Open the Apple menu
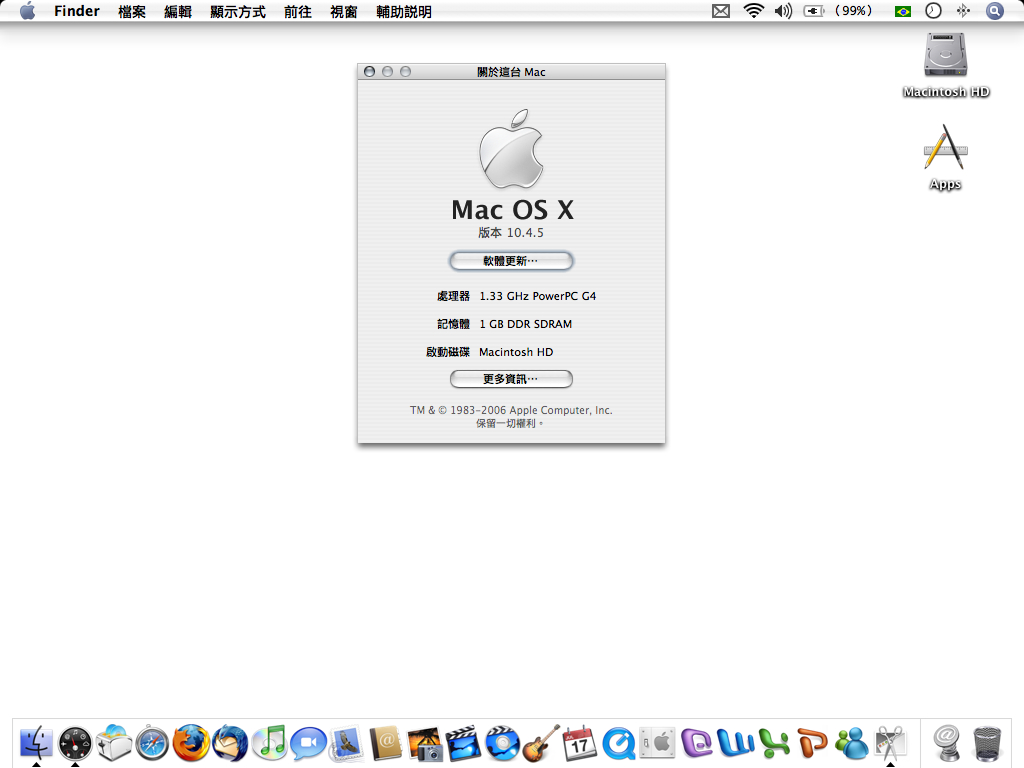This screenshot has height=768, width=1024. [27, 11]
